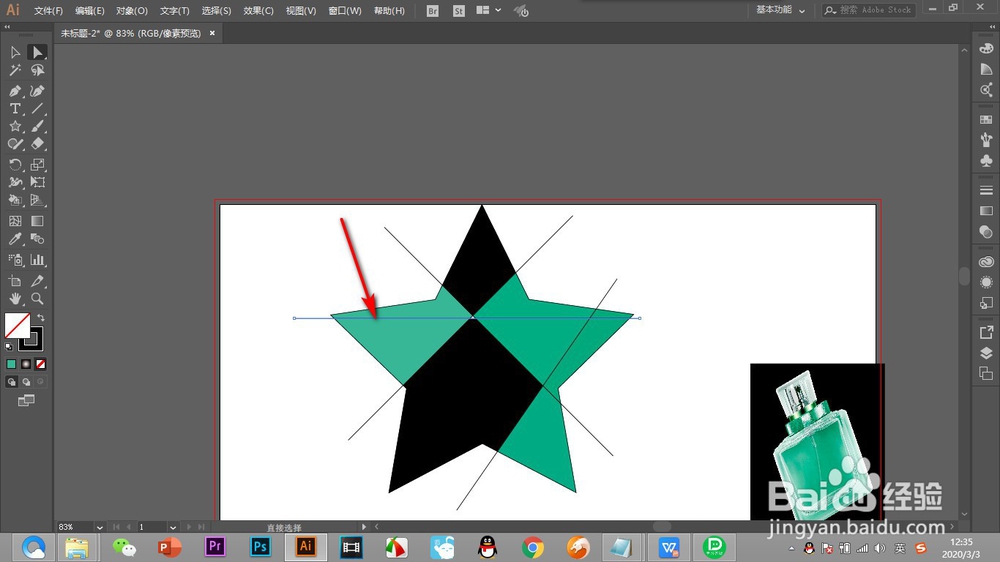Change the screen mode
This screenshot has width=1000, height=562.
[26, 401]
